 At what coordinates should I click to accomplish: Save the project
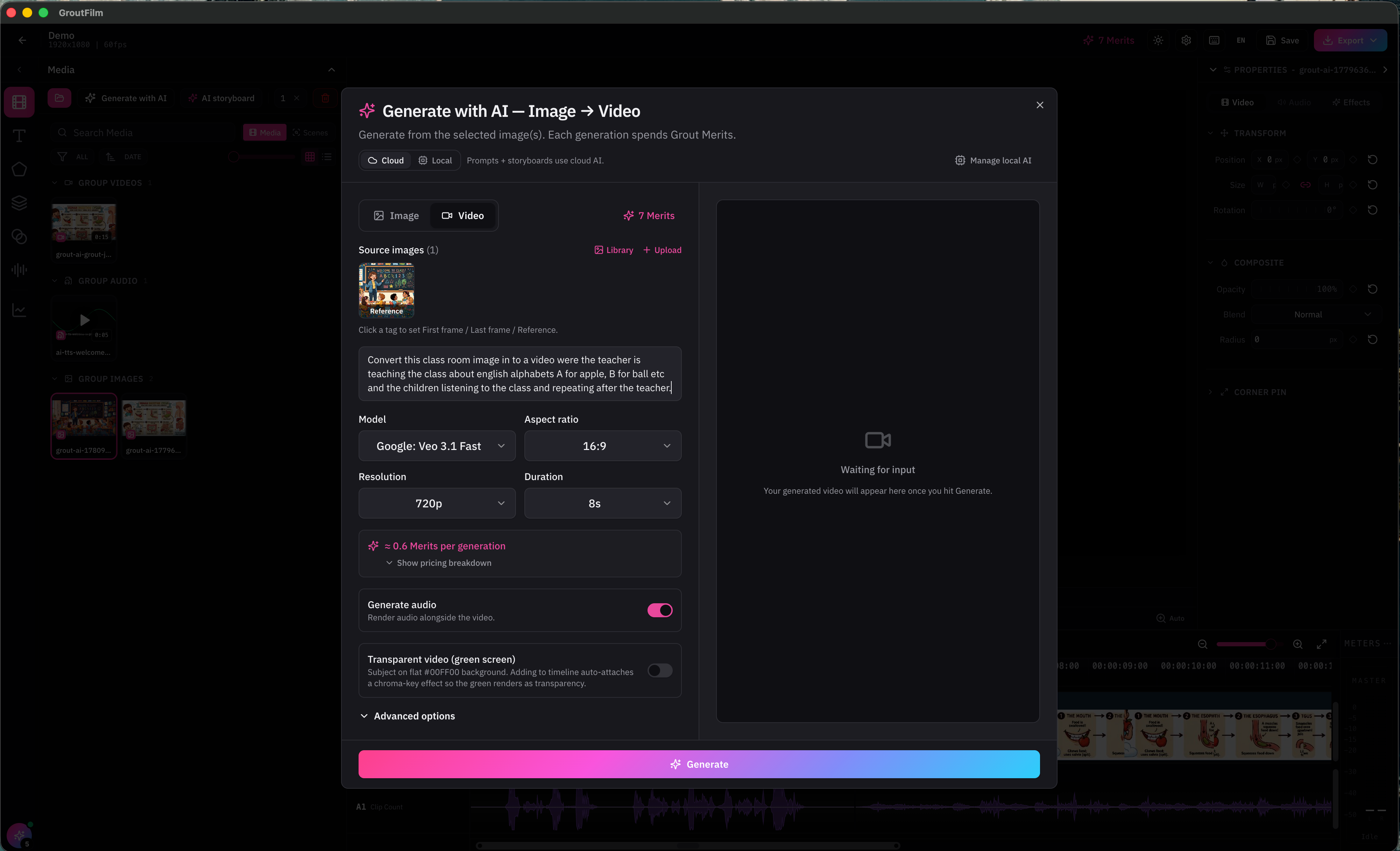[1282, 40]
